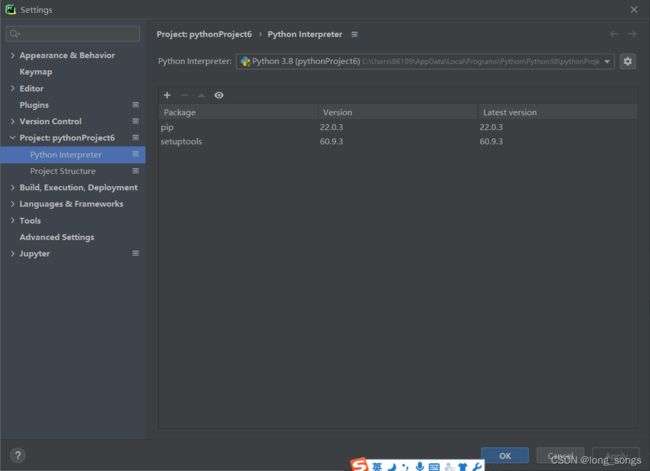Screen dimensions: 650x471
Task: Click the forward navigation arrow
Action: [632, 34]
